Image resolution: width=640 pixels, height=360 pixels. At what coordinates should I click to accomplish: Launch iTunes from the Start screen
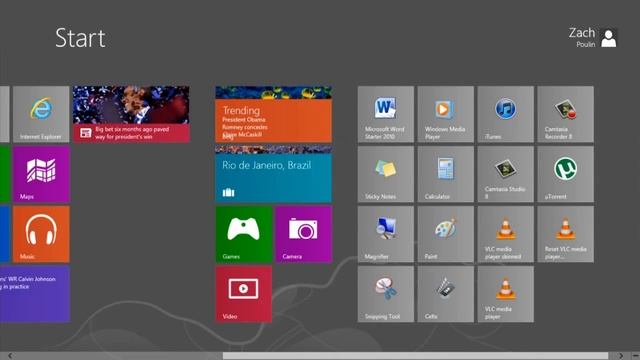[x=506, y=114]
